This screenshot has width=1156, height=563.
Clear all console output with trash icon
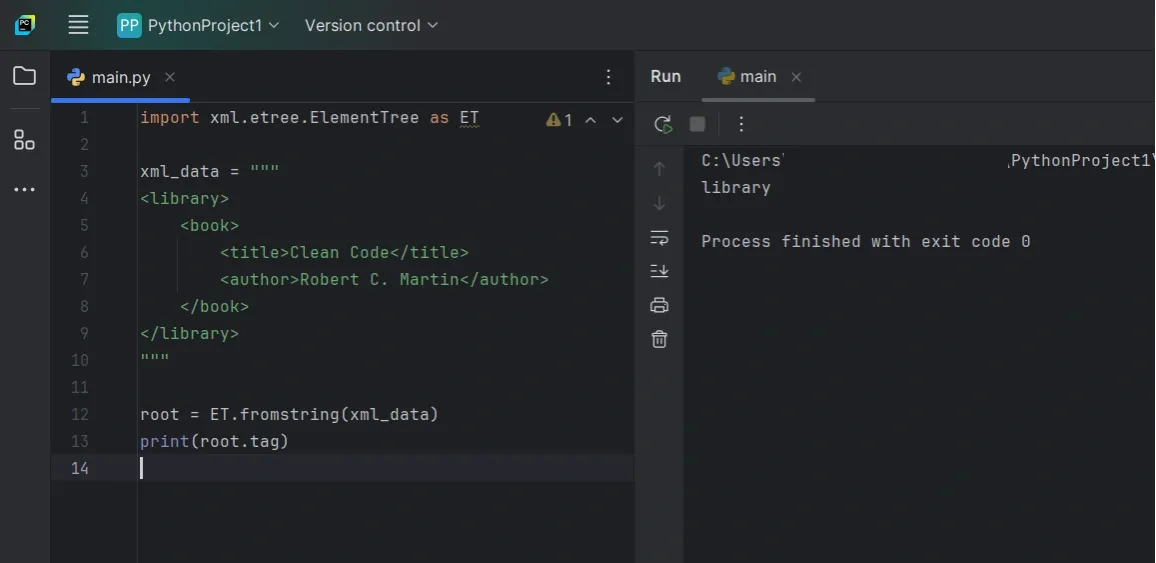tap(660, 339)
